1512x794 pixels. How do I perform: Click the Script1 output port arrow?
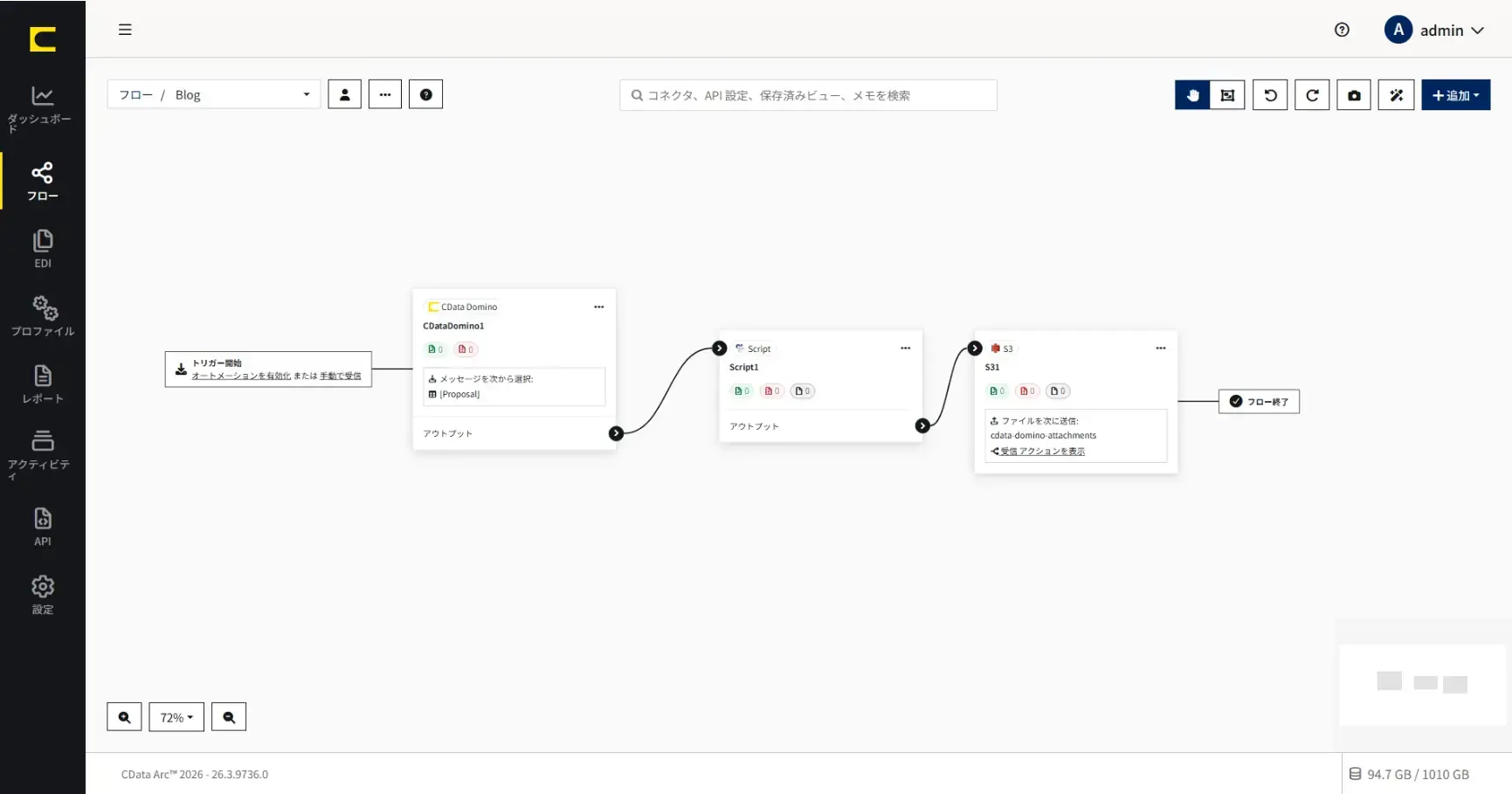click(x=922, y=425)
